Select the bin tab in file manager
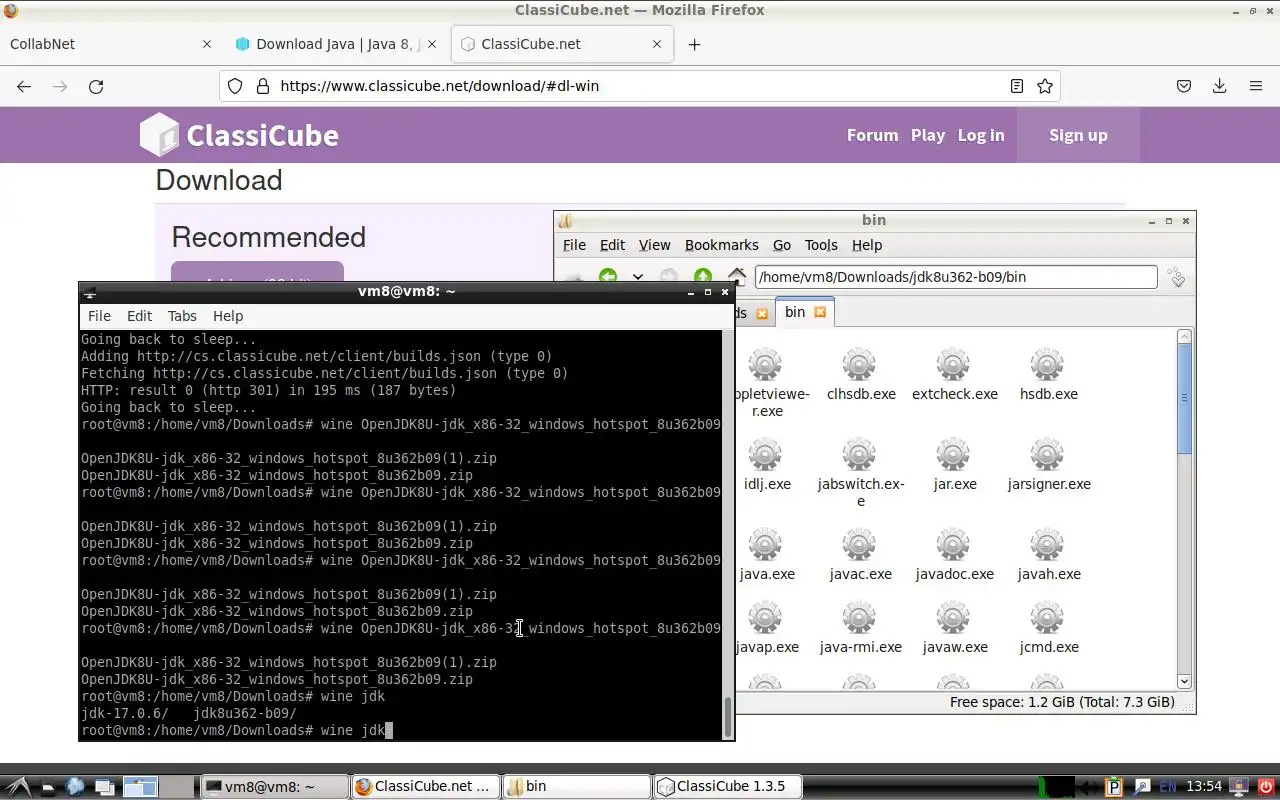The height and width of the screenshot is (800, 1280). point(805,312)
